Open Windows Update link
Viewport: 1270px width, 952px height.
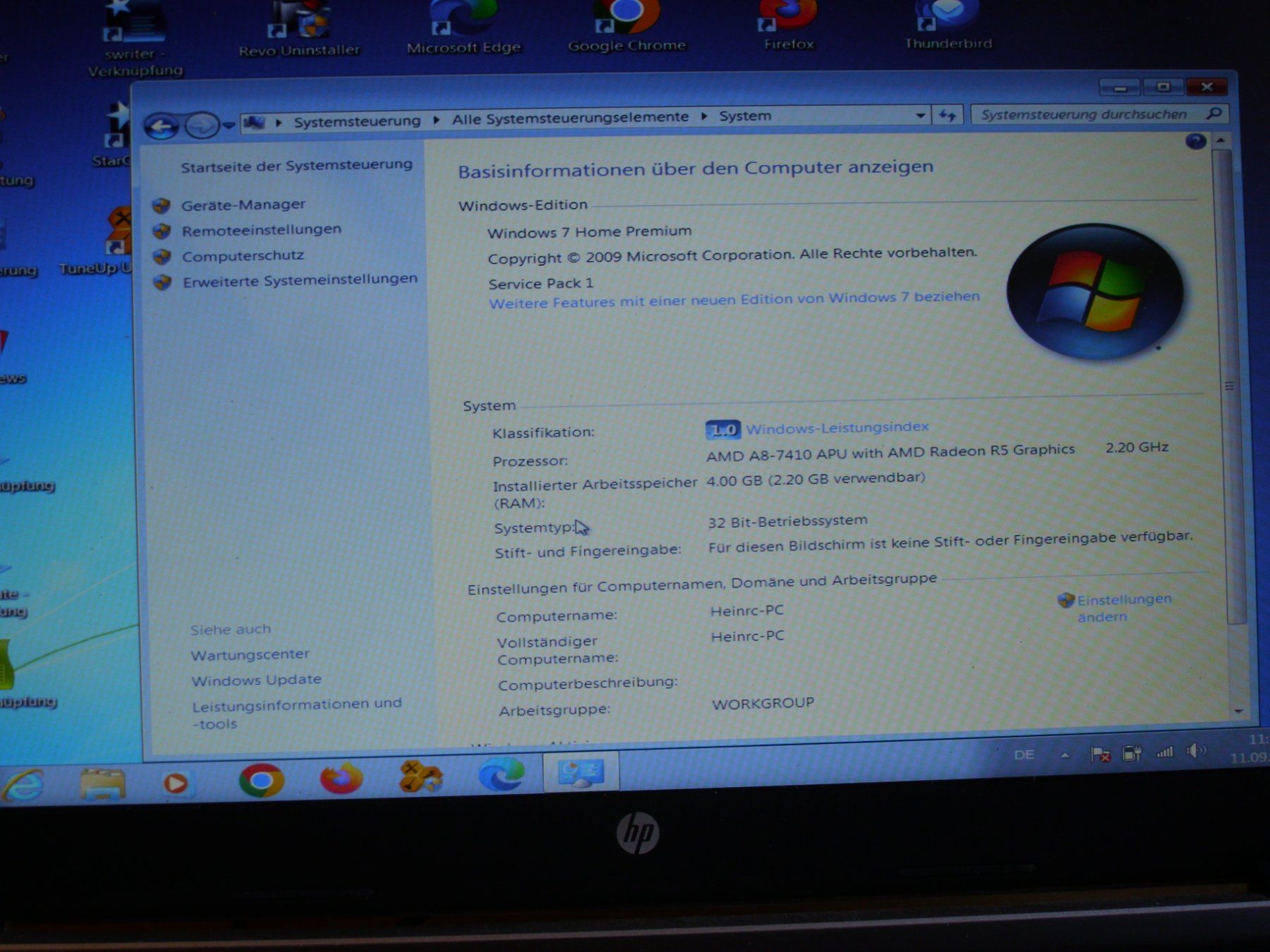tap(256, 680)
